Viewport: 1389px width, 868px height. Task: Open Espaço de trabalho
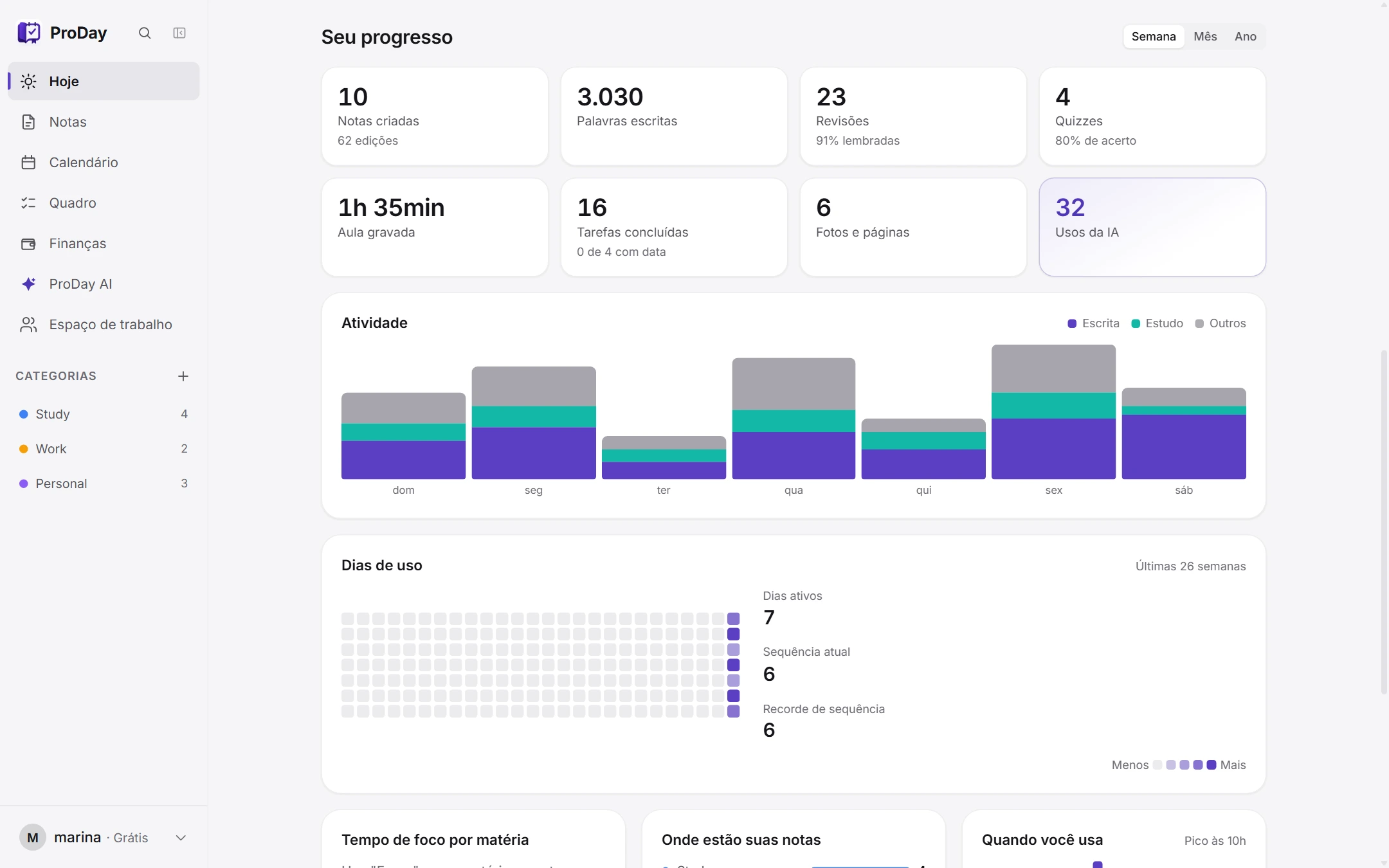click(104, 324)
